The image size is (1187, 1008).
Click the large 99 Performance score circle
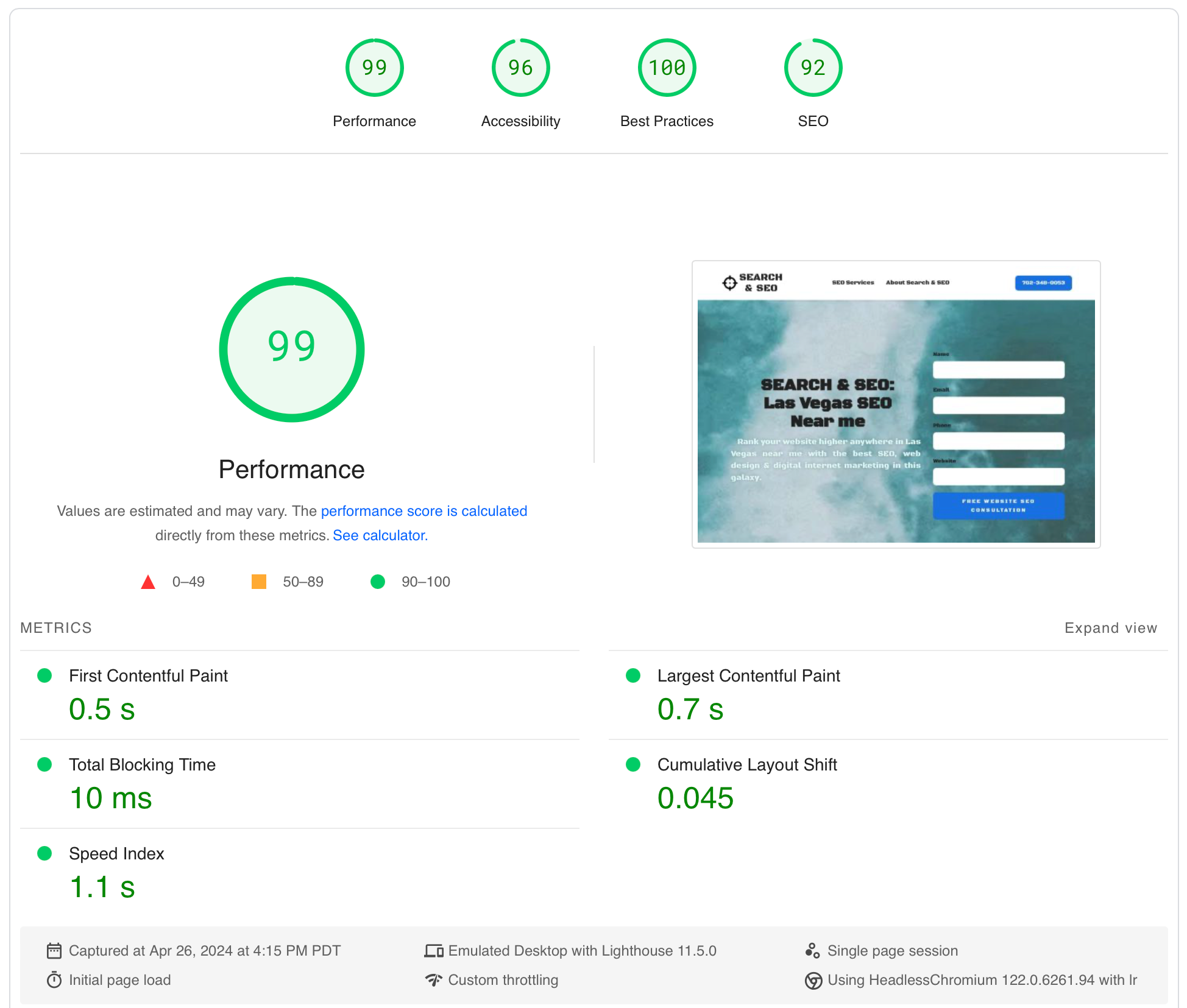click(292, 349)
